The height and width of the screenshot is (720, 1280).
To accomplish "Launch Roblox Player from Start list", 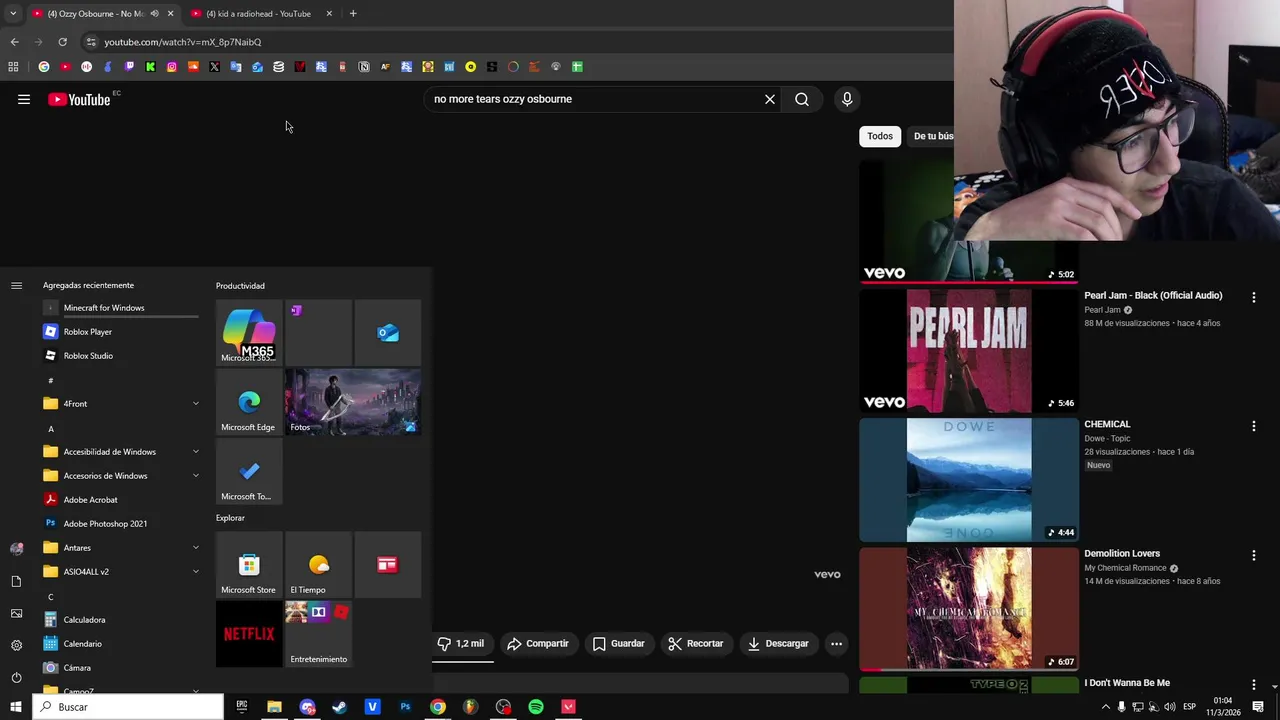I will point(121,332).
